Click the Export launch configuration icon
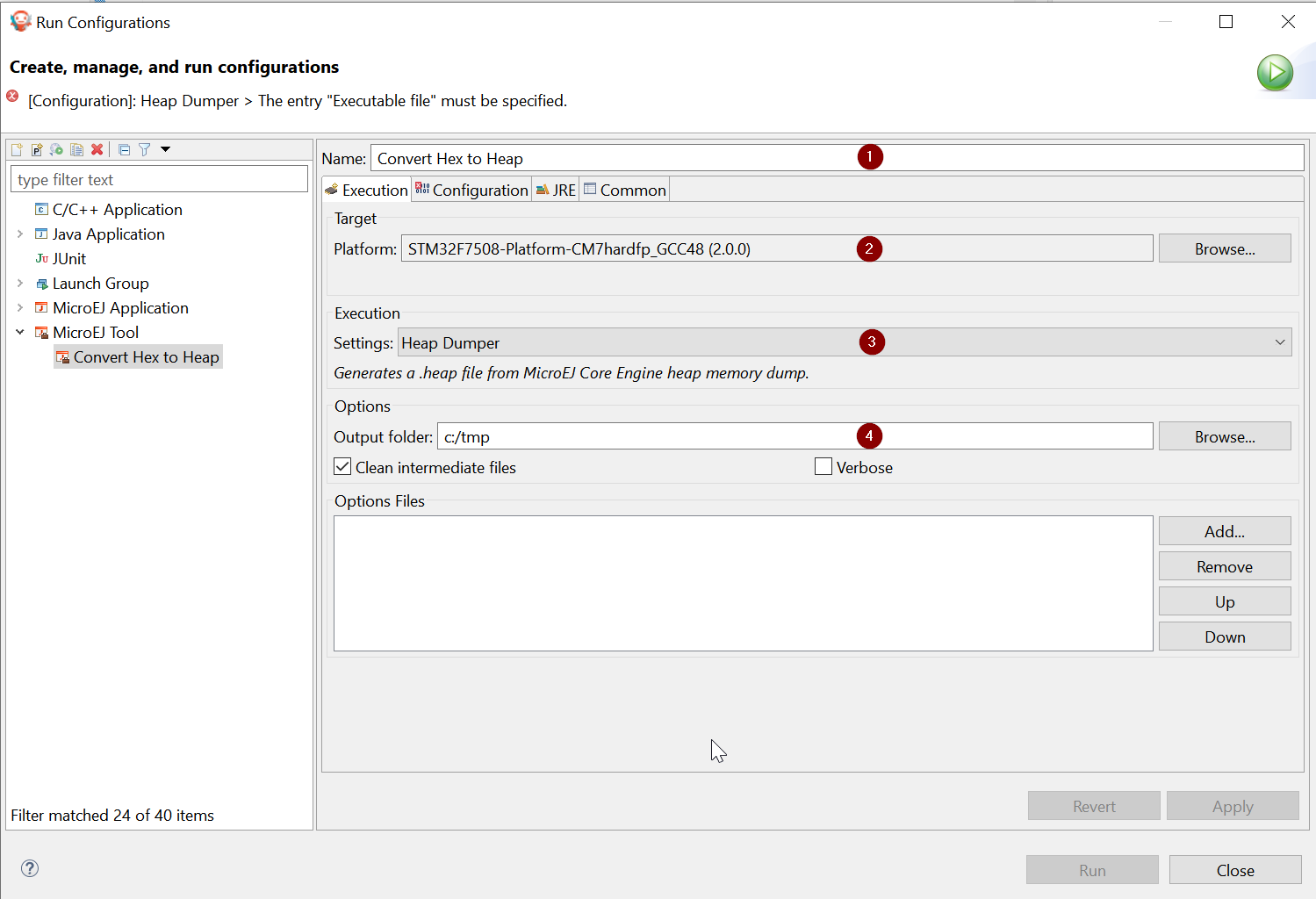 click(56, 150)
